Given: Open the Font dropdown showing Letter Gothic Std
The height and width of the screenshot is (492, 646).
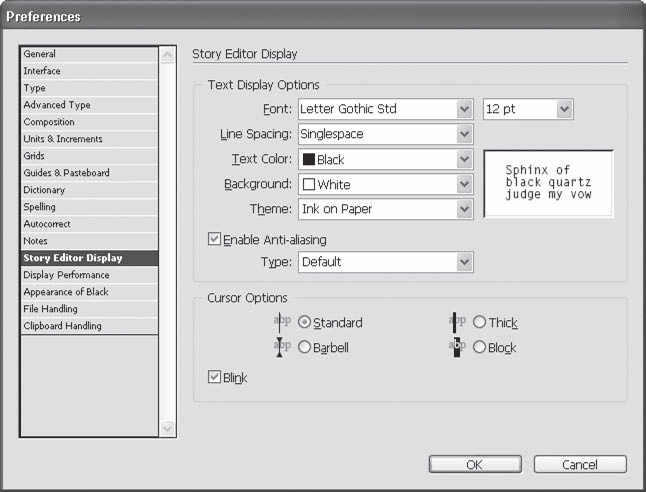Looking at the screenshot, I should (385, 108).
